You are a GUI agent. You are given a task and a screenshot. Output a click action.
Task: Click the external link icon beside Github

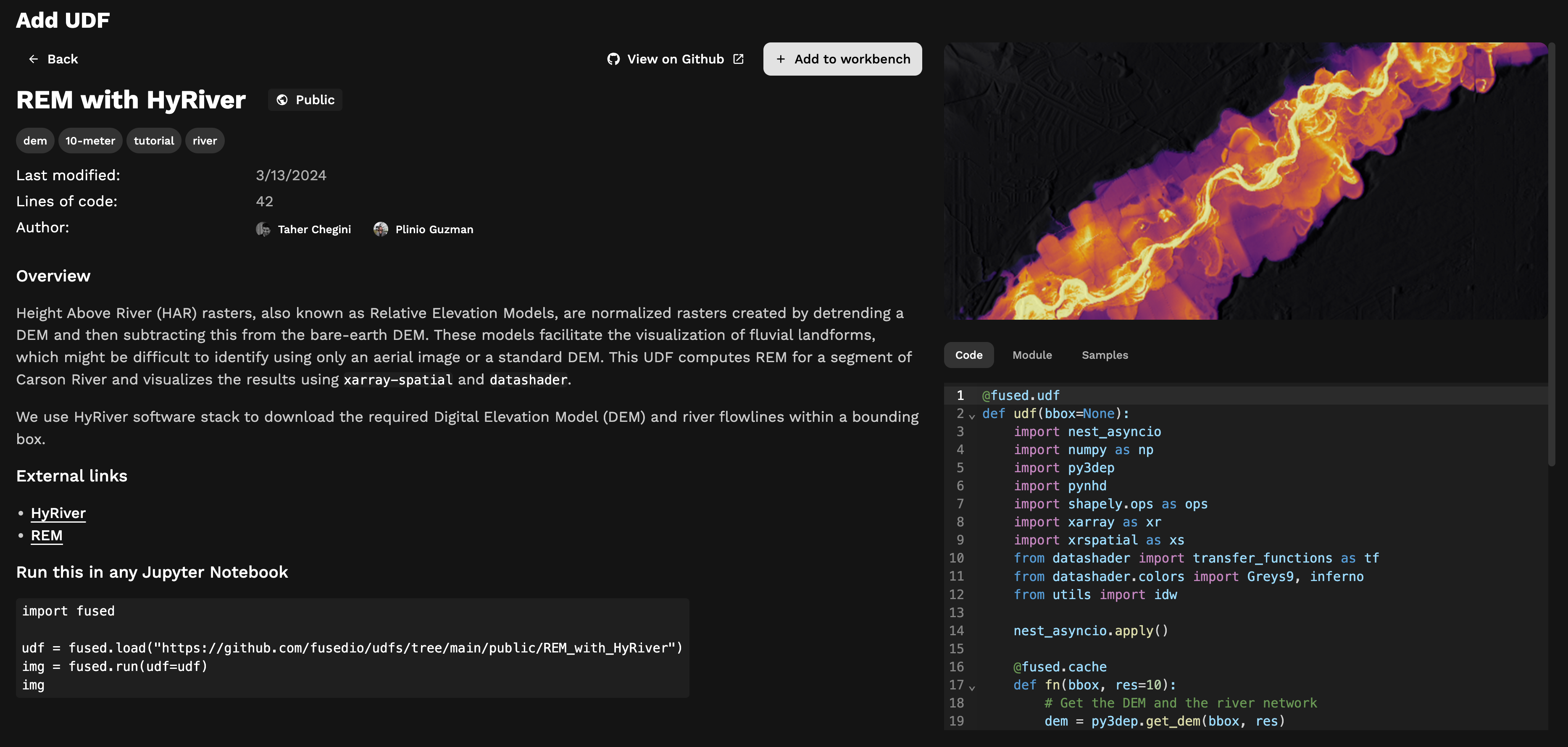(x=738, y=59)
